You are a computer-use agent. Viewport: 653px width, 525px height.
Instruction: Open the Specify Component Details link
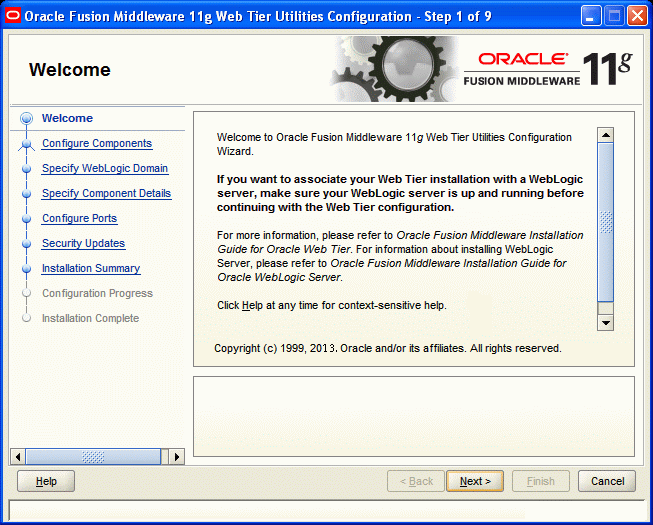coord(107,193)
